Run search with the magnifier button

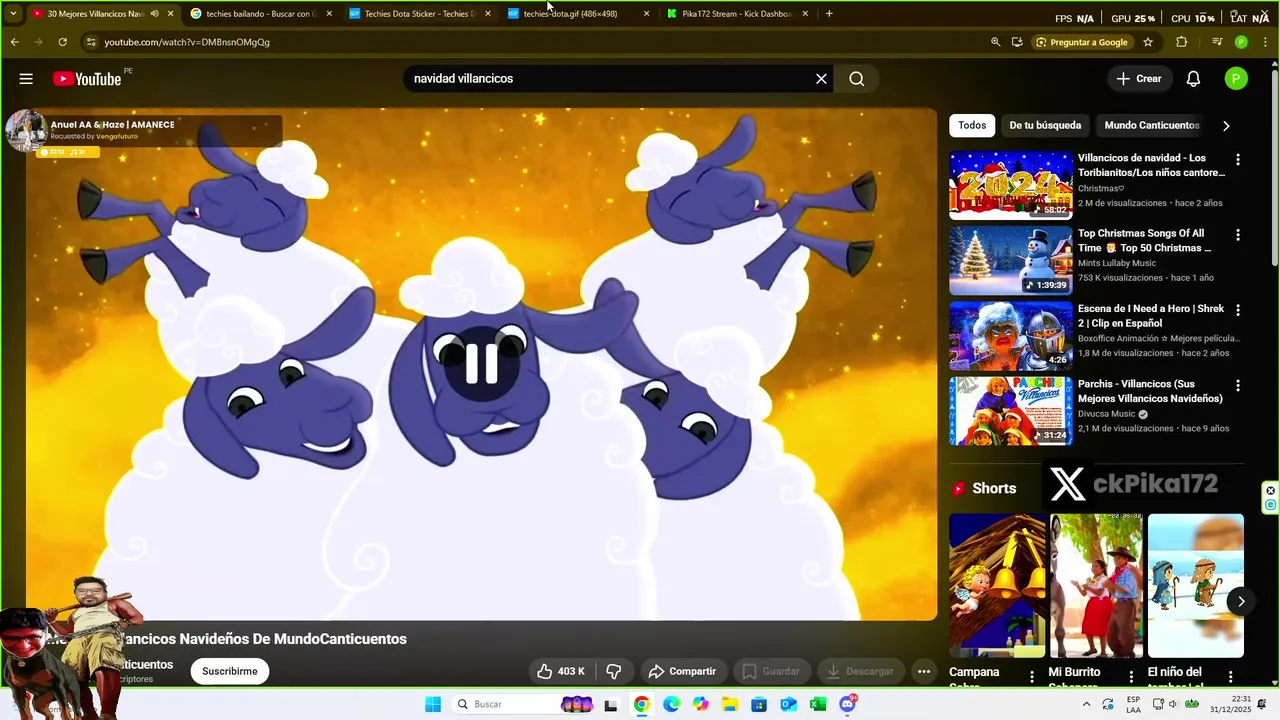pyautogui.click(x=857, y=79)
